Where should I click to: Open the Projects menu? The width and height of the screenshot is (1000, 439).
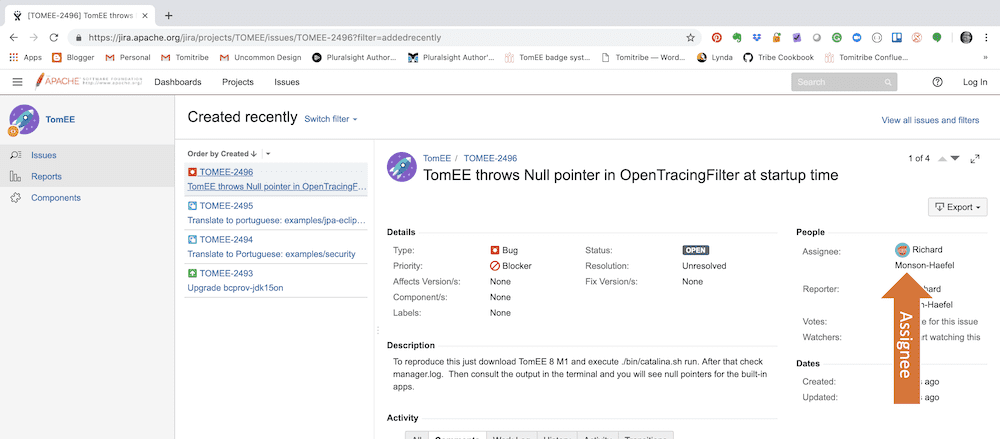click(238, 82)
